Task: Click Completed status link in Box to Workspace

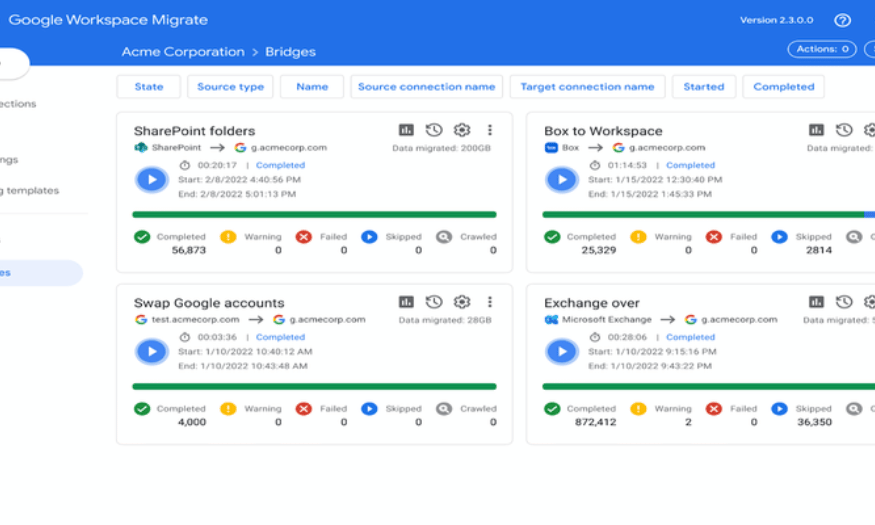Action: click(690, 165)
